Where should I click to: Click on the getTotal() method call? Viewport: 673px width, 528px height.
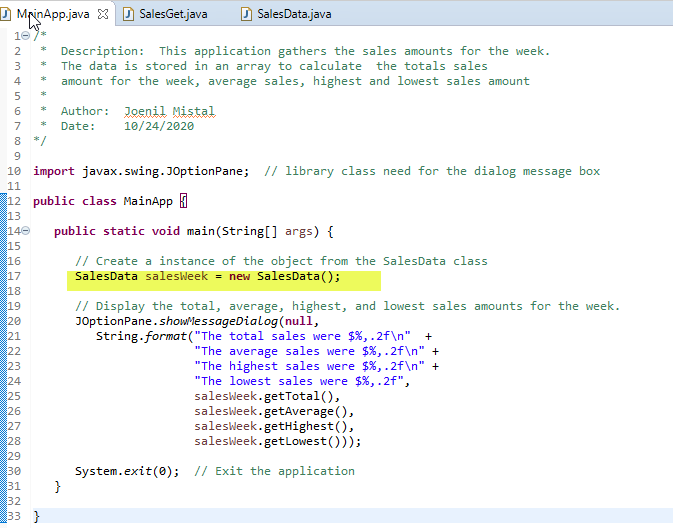[267, 396]
